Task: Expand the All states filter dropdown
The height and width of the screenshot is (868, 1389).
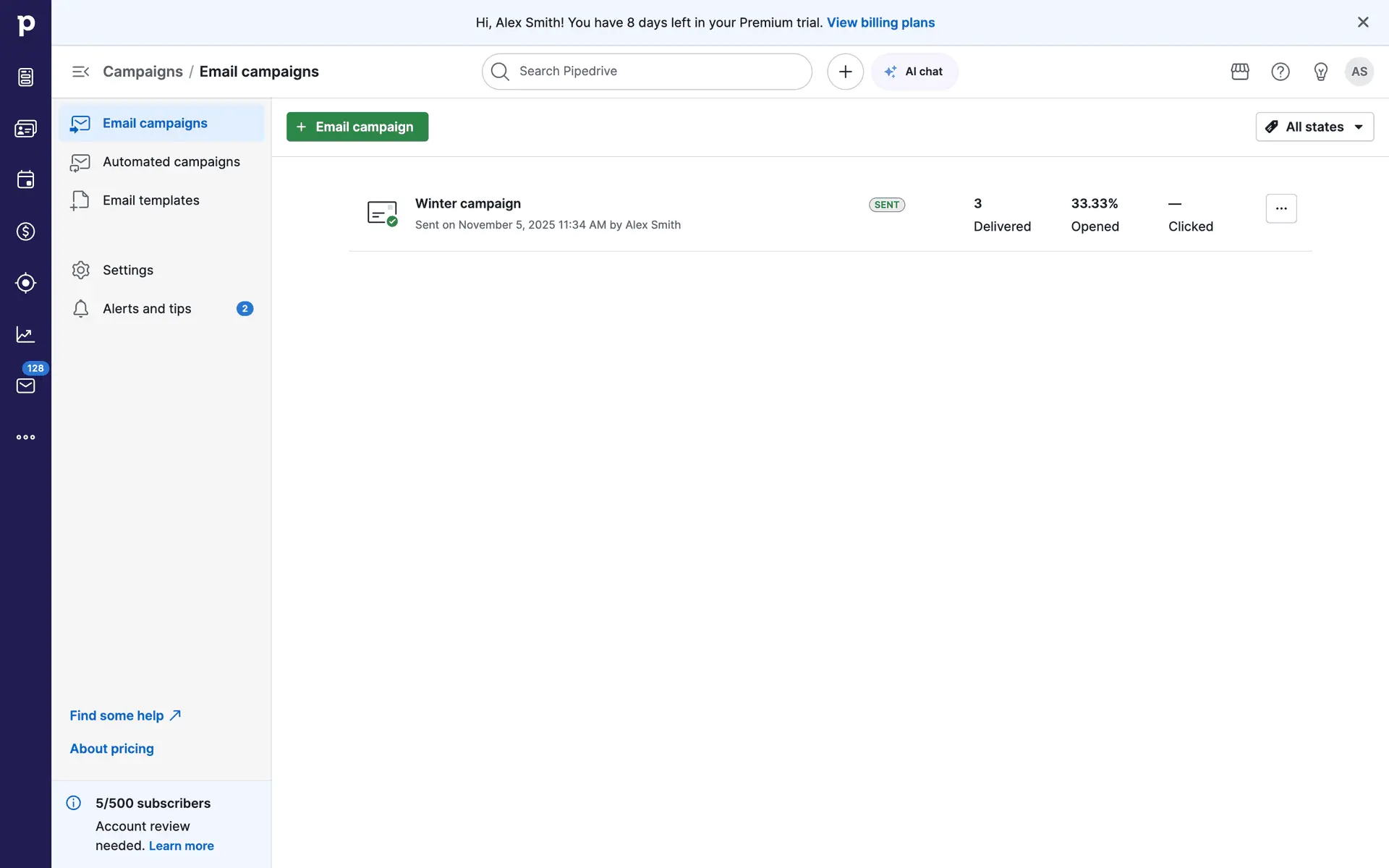Action: (x=1314, y=127)
